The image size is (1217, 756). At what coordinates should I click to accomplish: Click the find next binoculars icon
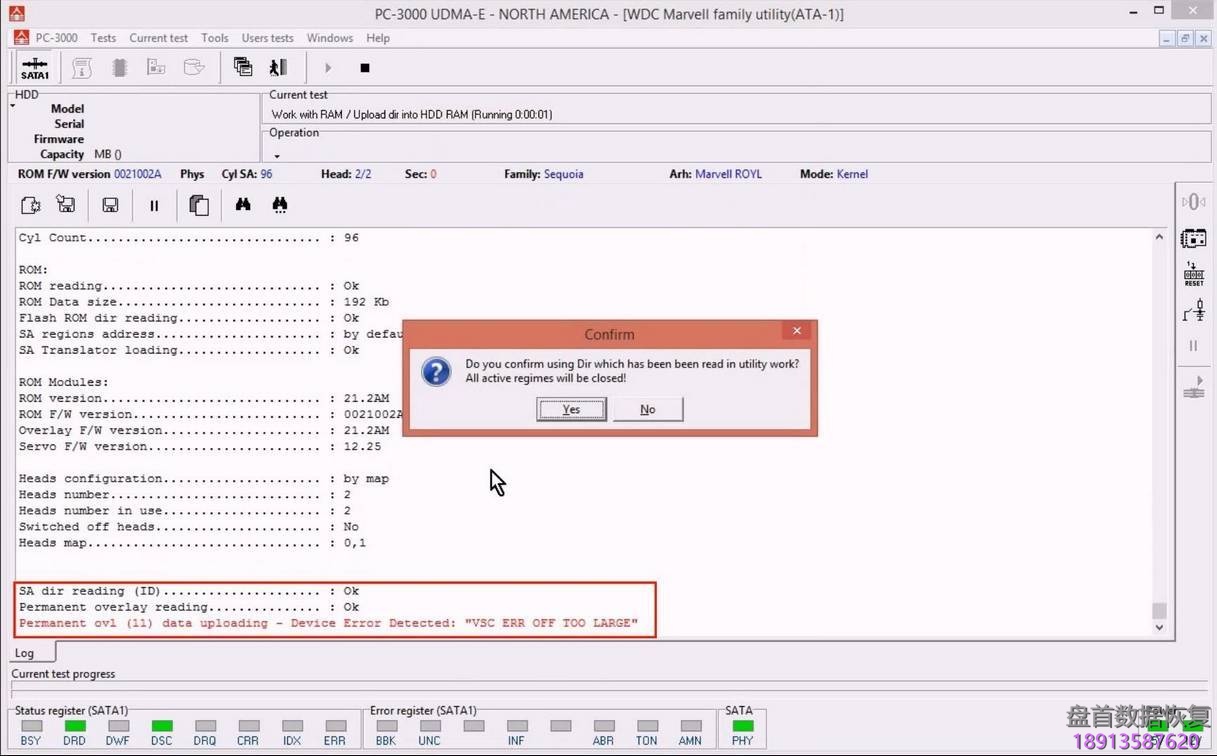point(280,204)
